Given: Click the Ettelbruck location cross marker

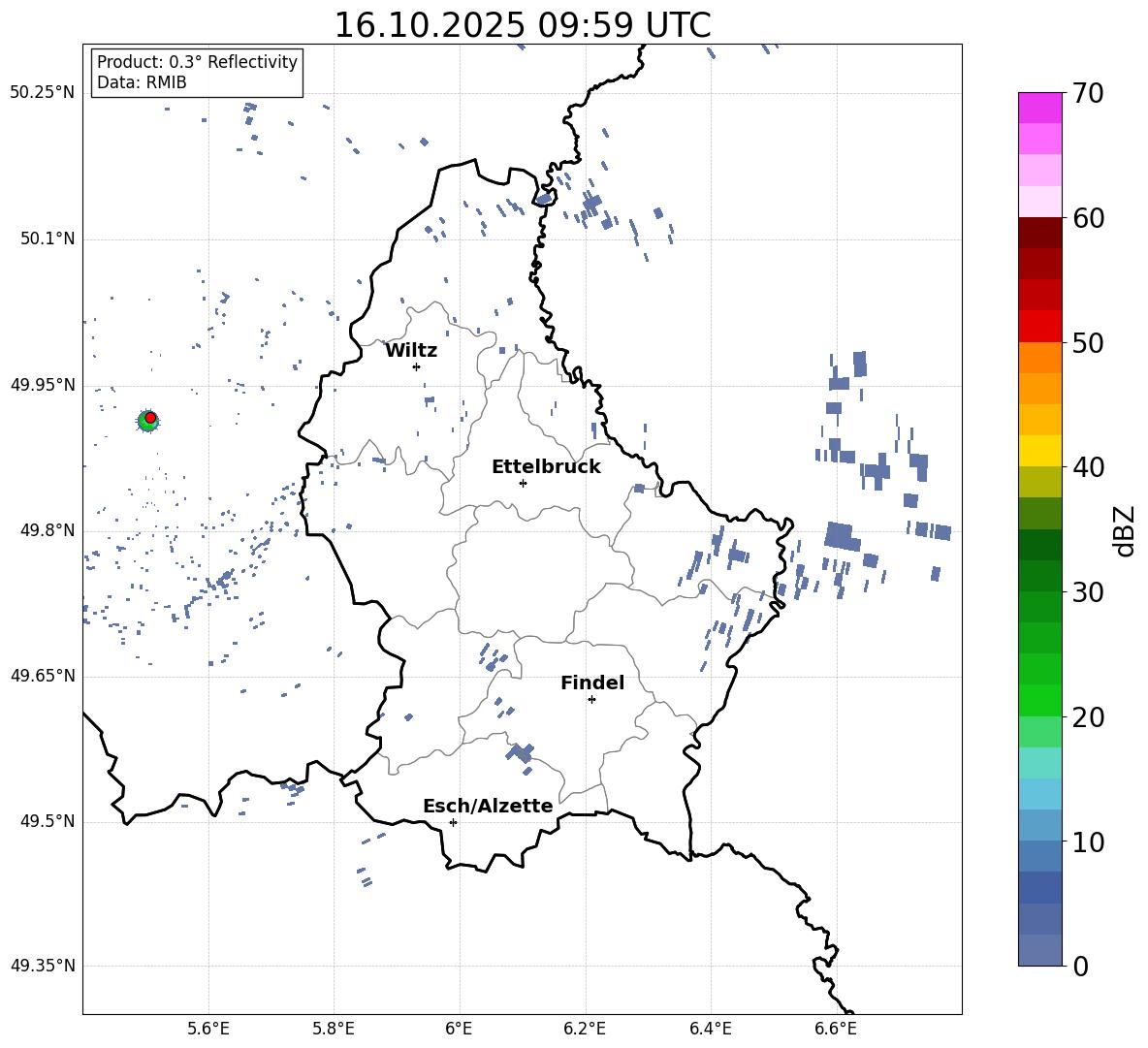Looking at the screenshot, I should point(523,483).
